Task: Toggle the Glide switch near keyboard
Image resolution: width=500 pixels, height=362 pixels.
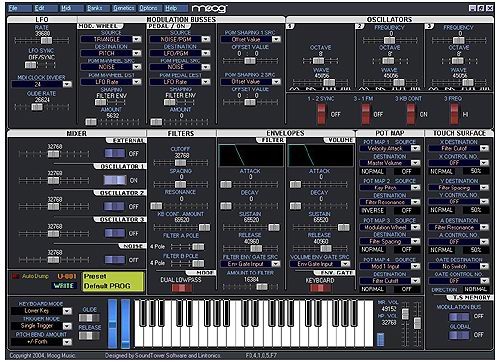Action: coord(89,318)
